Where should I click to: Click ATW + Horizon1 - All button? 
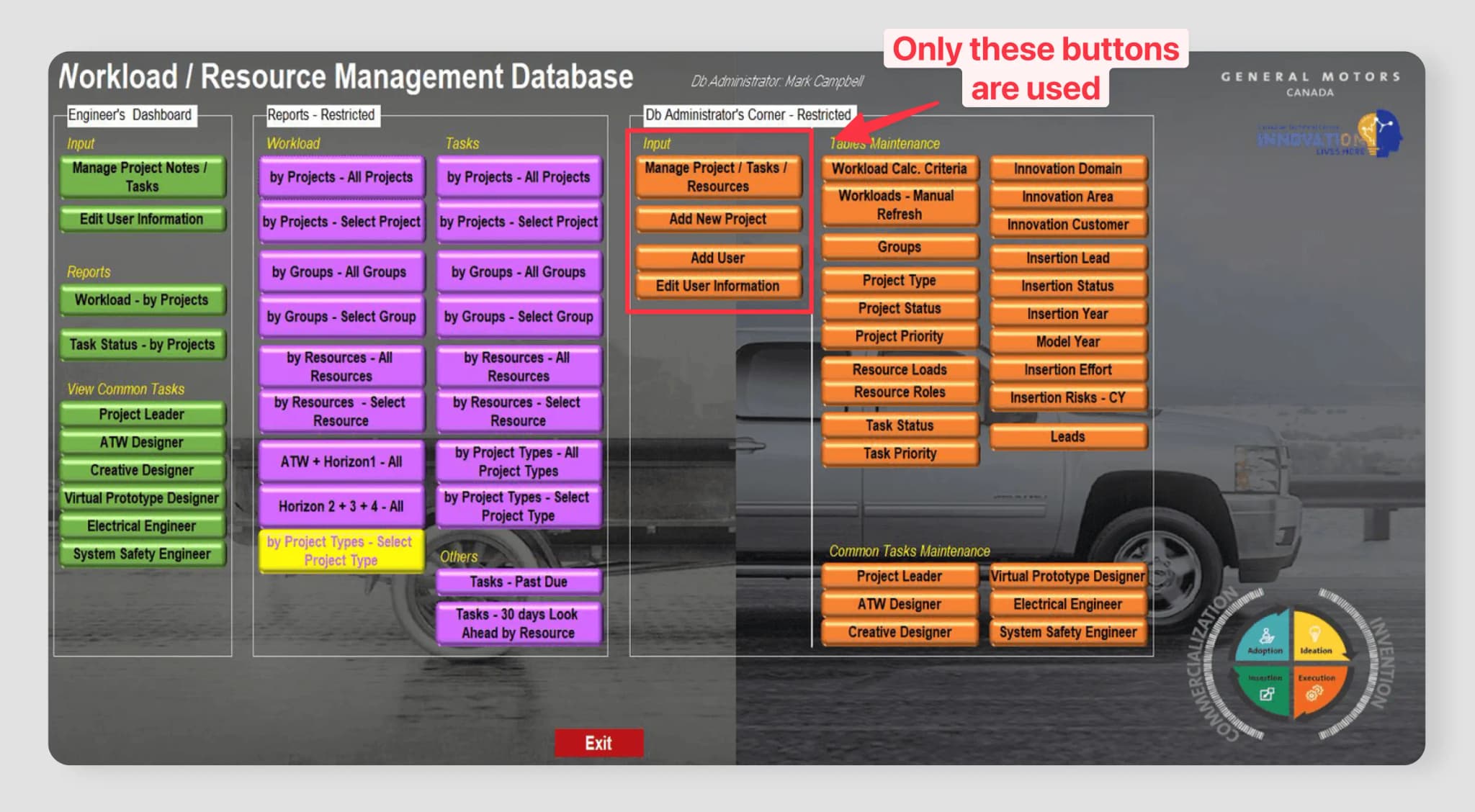point(341,461)
